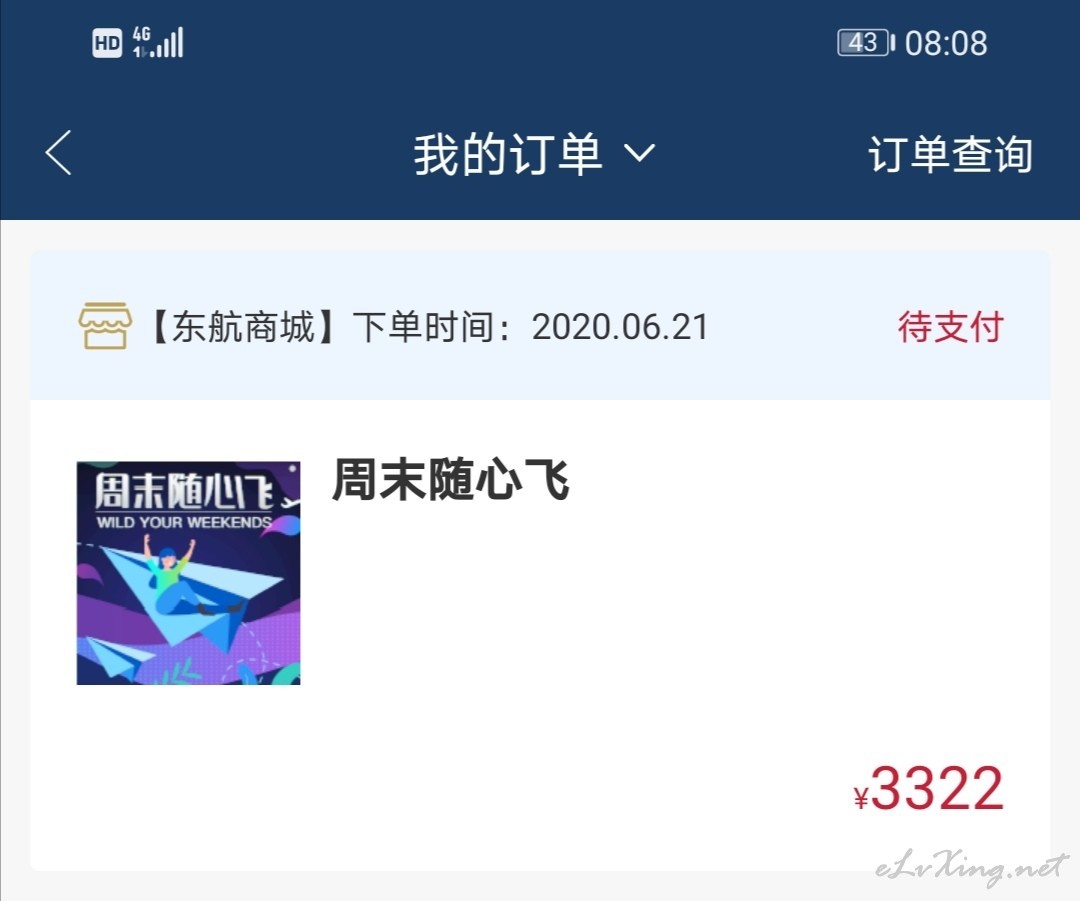This screenshot has width=1080, height=901.
Task: Tap the WILD YOUR WEEKENDS banner text
Action: (184, 522)
